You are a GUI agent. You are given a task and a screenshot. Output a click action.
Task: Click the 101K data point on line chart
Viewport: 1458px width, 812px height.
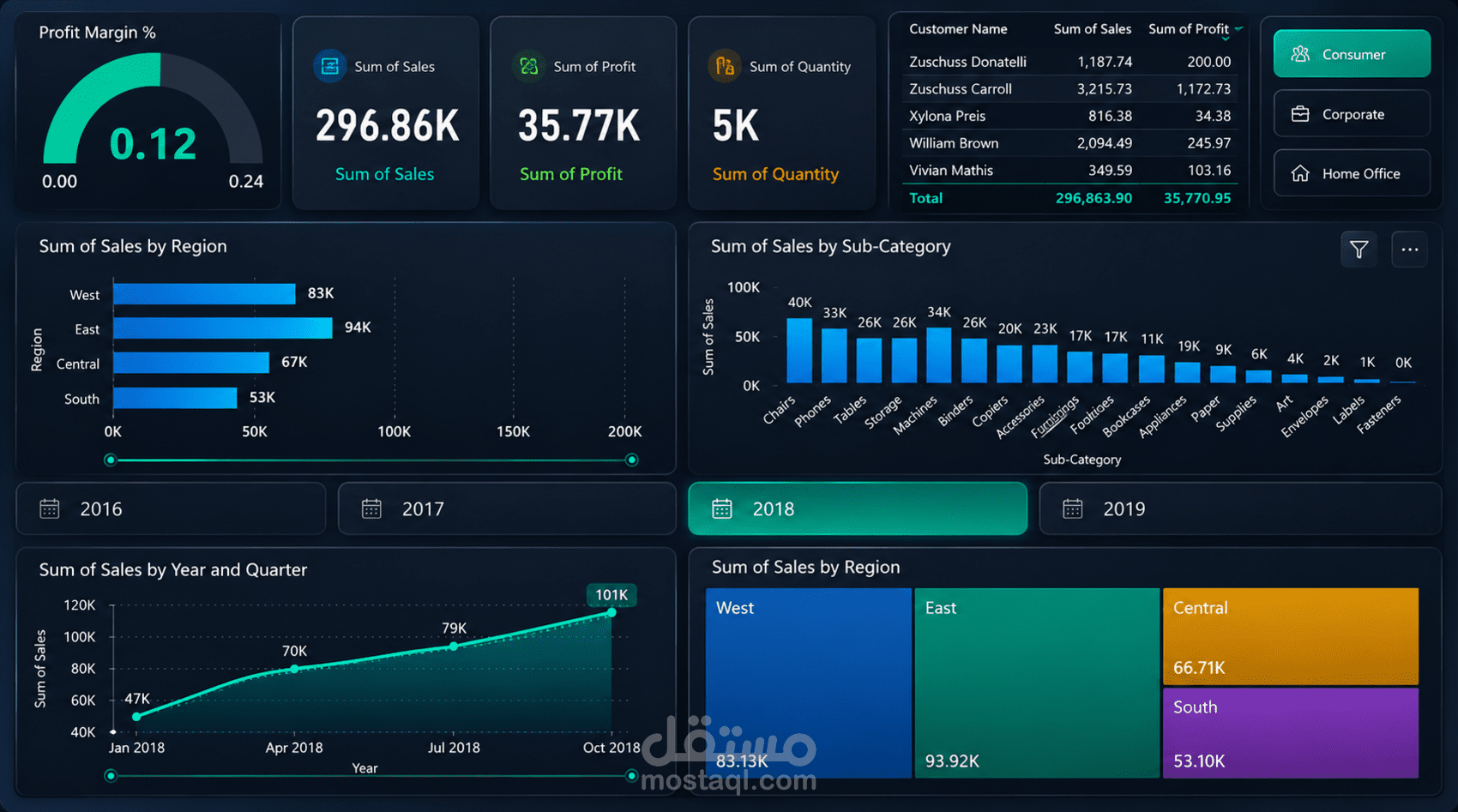click(612, 612)
